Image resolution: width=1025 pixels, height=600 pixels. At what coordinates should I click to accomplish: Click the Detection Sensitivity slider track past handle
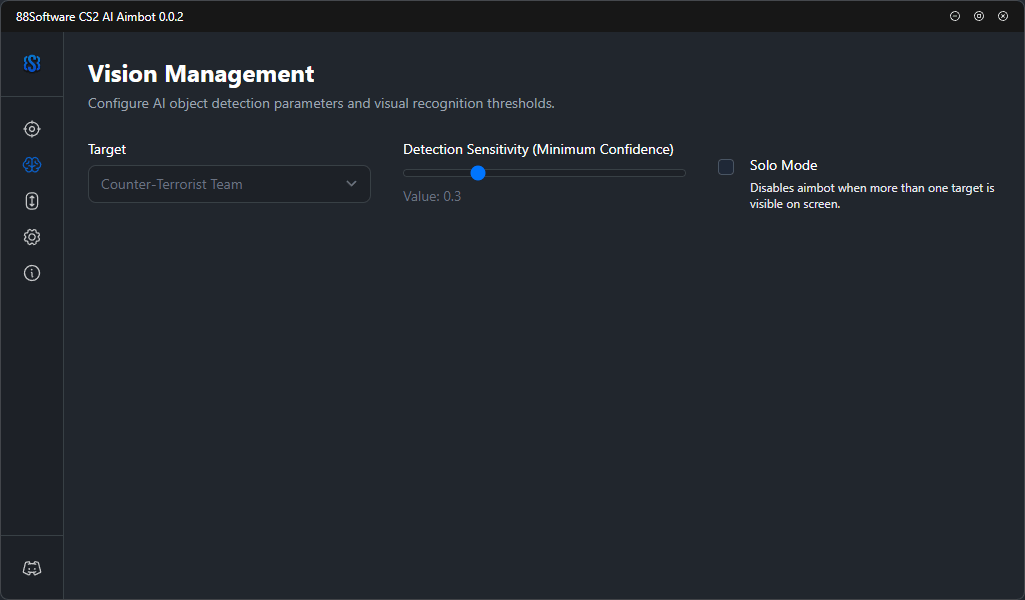coord(585,173)
